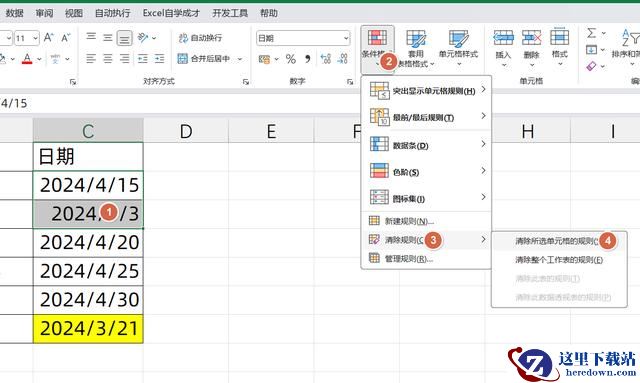Apply top vertical alignment

tap(91, 38)
